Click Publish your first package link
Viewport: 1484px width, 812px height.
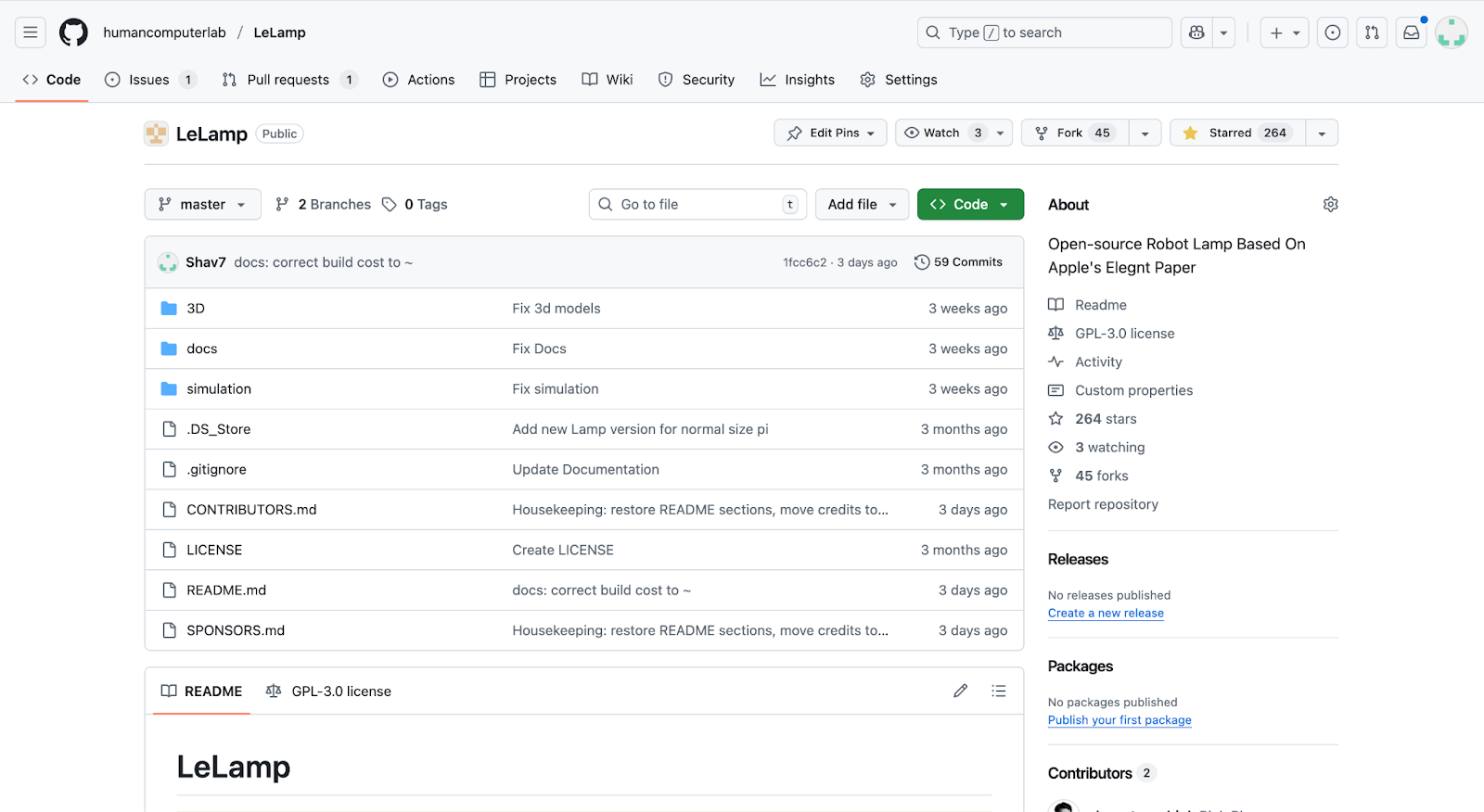1119,720
